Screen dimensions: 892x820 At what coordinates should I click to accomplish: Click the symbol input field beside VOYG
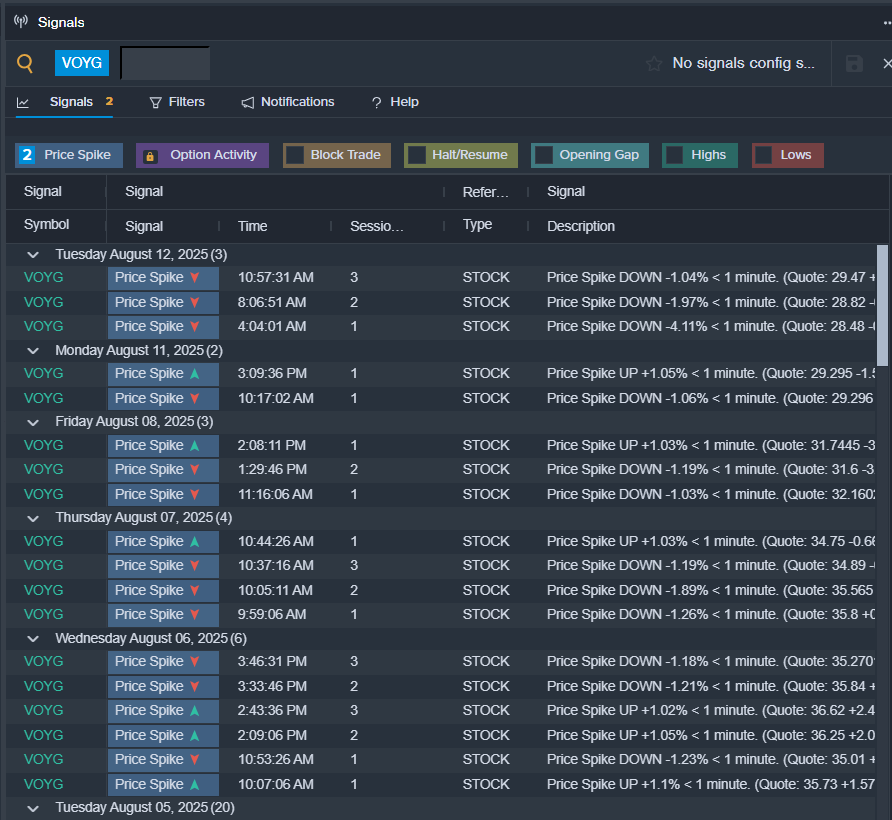pyautogui.click(x=165, y=63)
